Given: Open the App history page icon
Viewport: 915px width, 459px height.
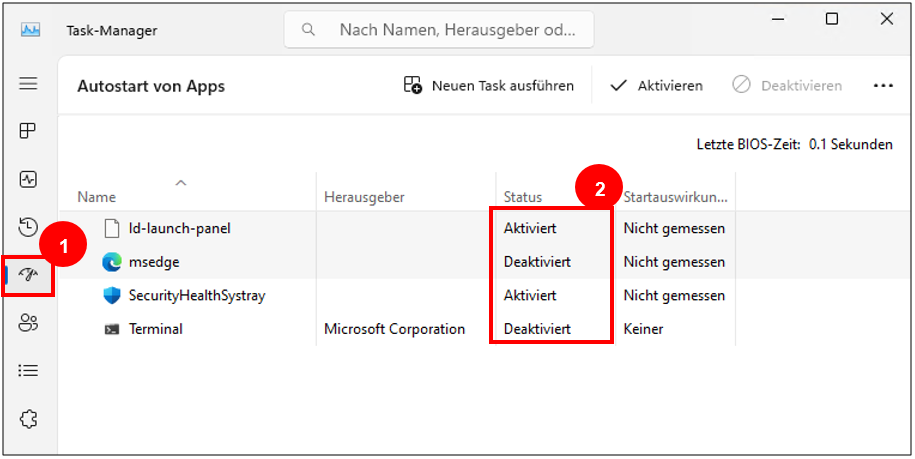Looking at the screenshot, I should (28, 227).
